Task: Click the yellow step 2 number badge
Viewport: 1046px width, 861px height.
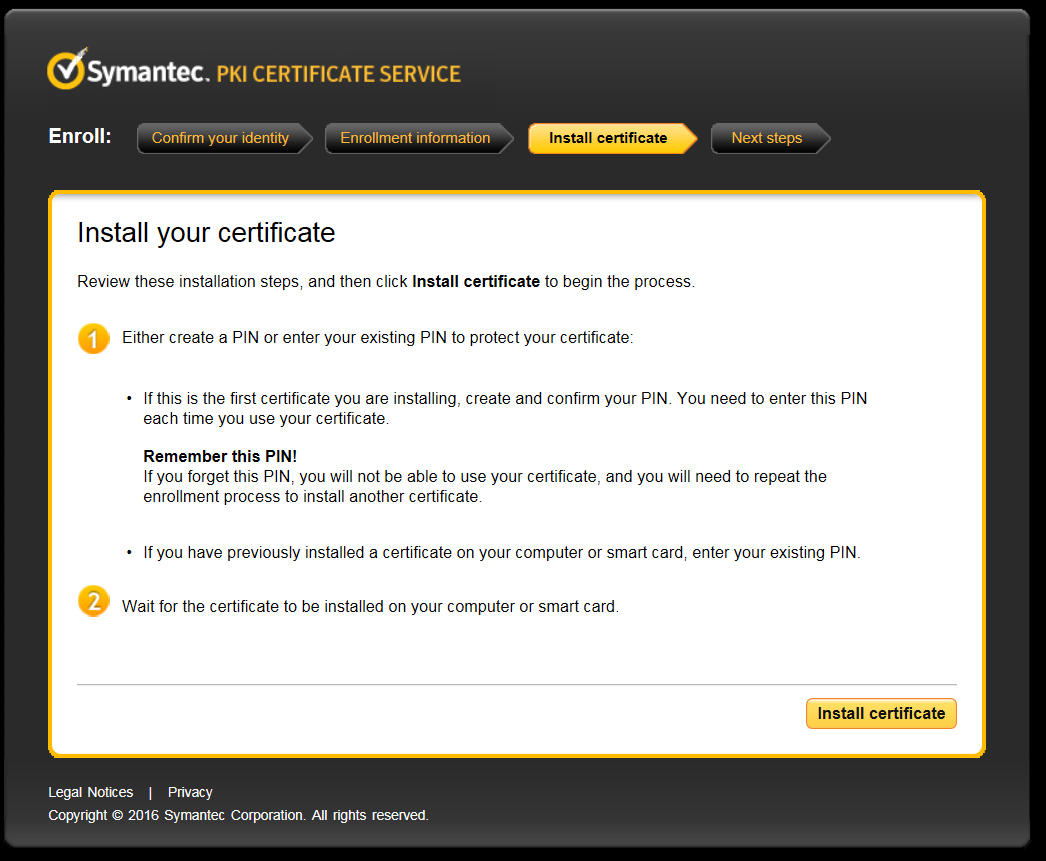Action: 93,602
